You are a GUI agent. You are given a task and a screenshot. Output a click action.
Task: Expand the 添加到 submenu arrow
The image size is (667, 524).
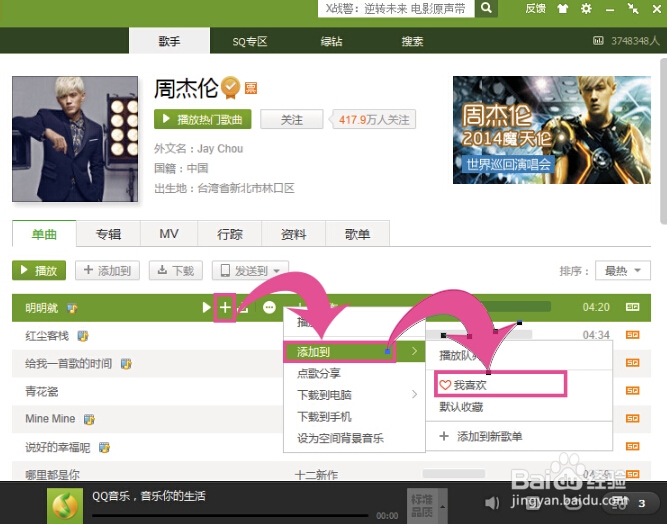414,351
